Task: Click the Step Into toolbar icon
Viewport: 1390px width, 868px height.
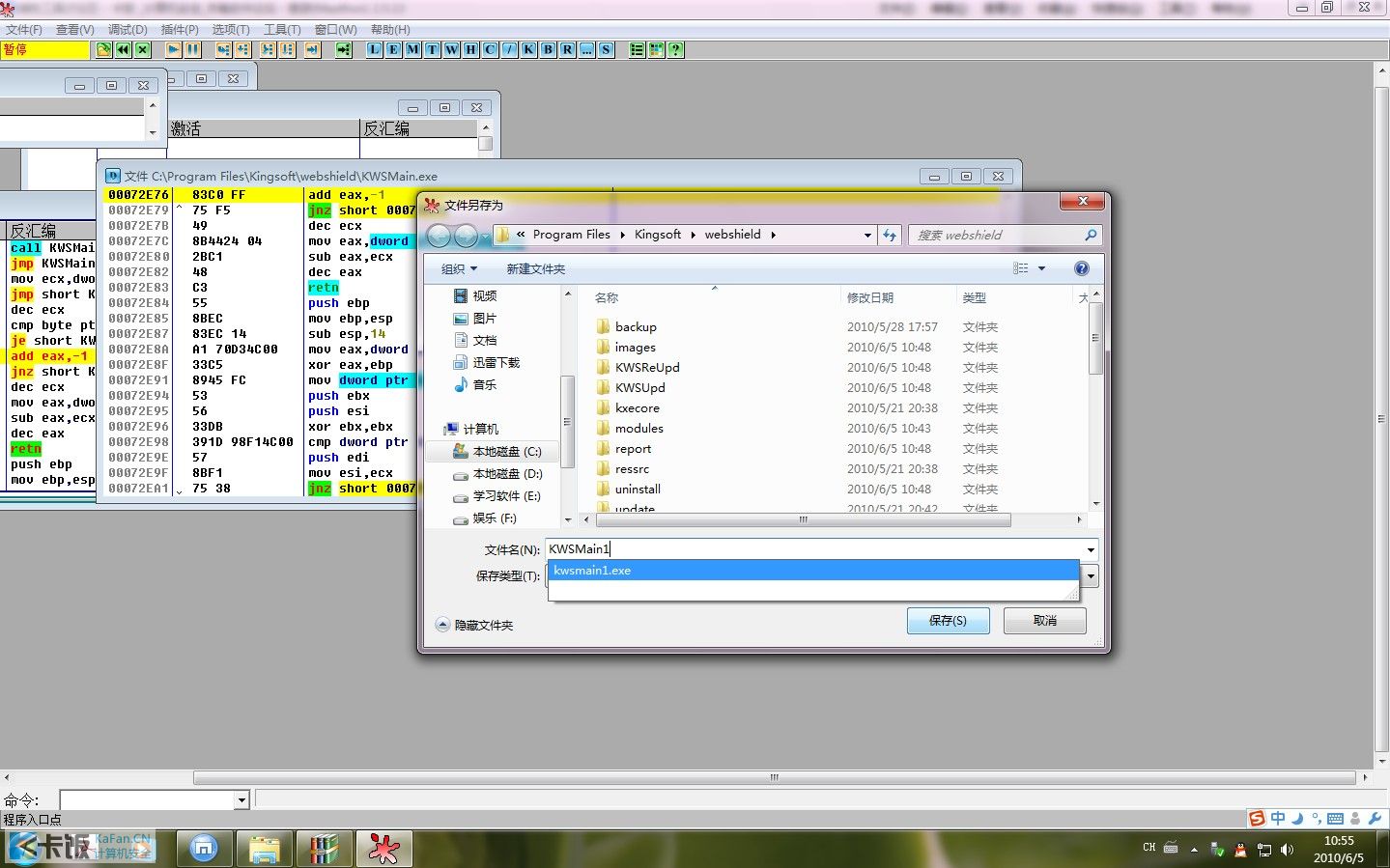Action: (x=223, y=49)
